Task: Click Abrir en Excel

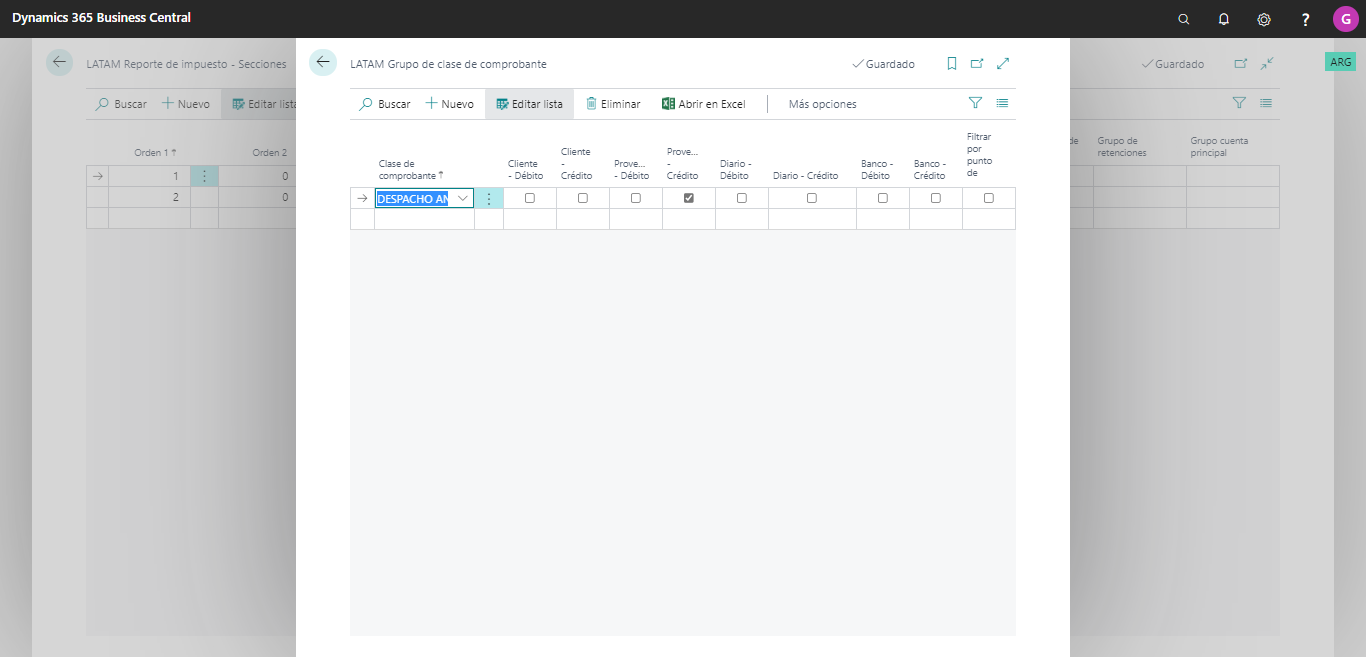Action: [x=704, y=104]
